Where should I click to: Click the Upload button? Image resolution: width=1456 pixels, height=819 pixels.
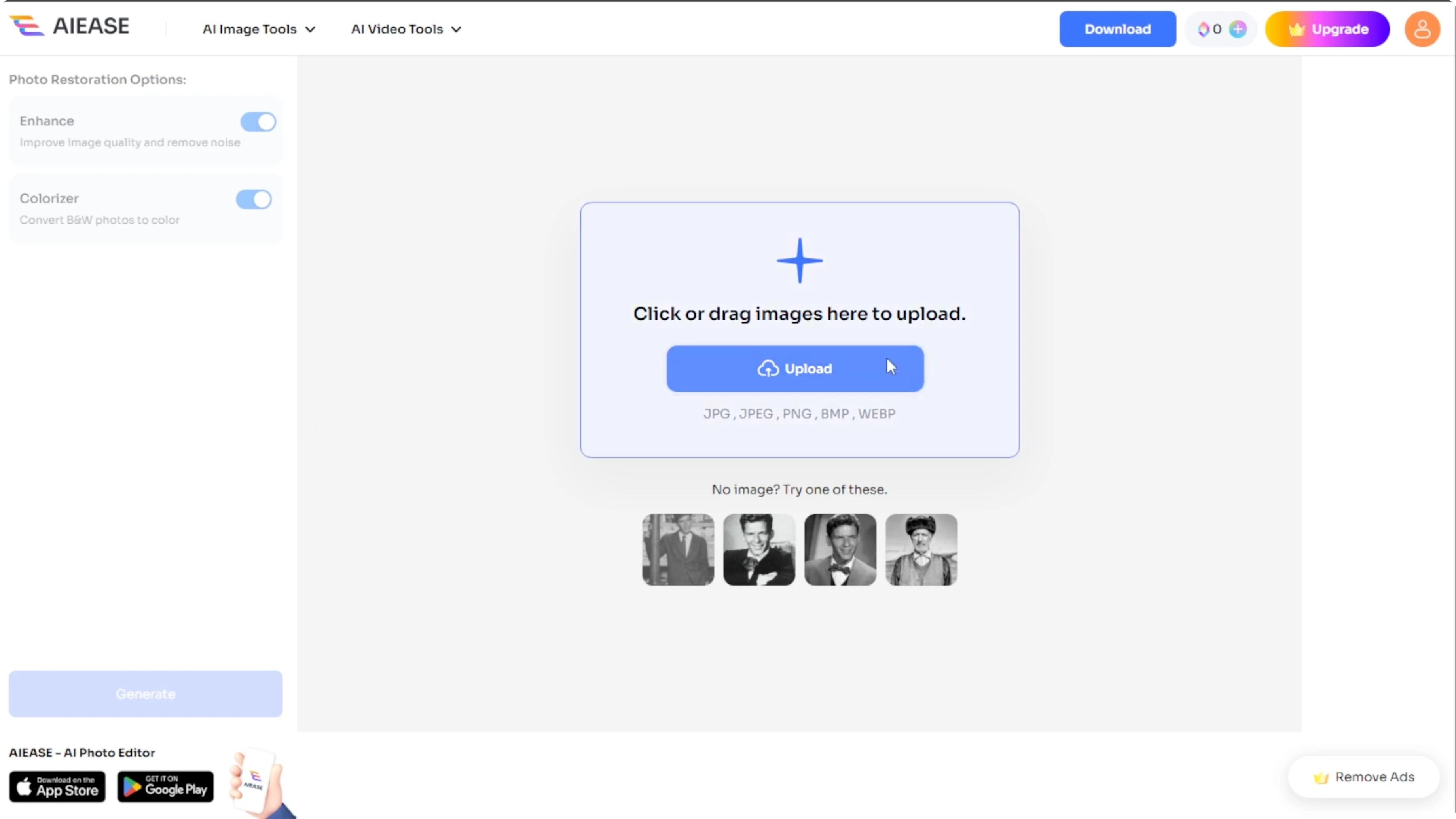point(795,368)
